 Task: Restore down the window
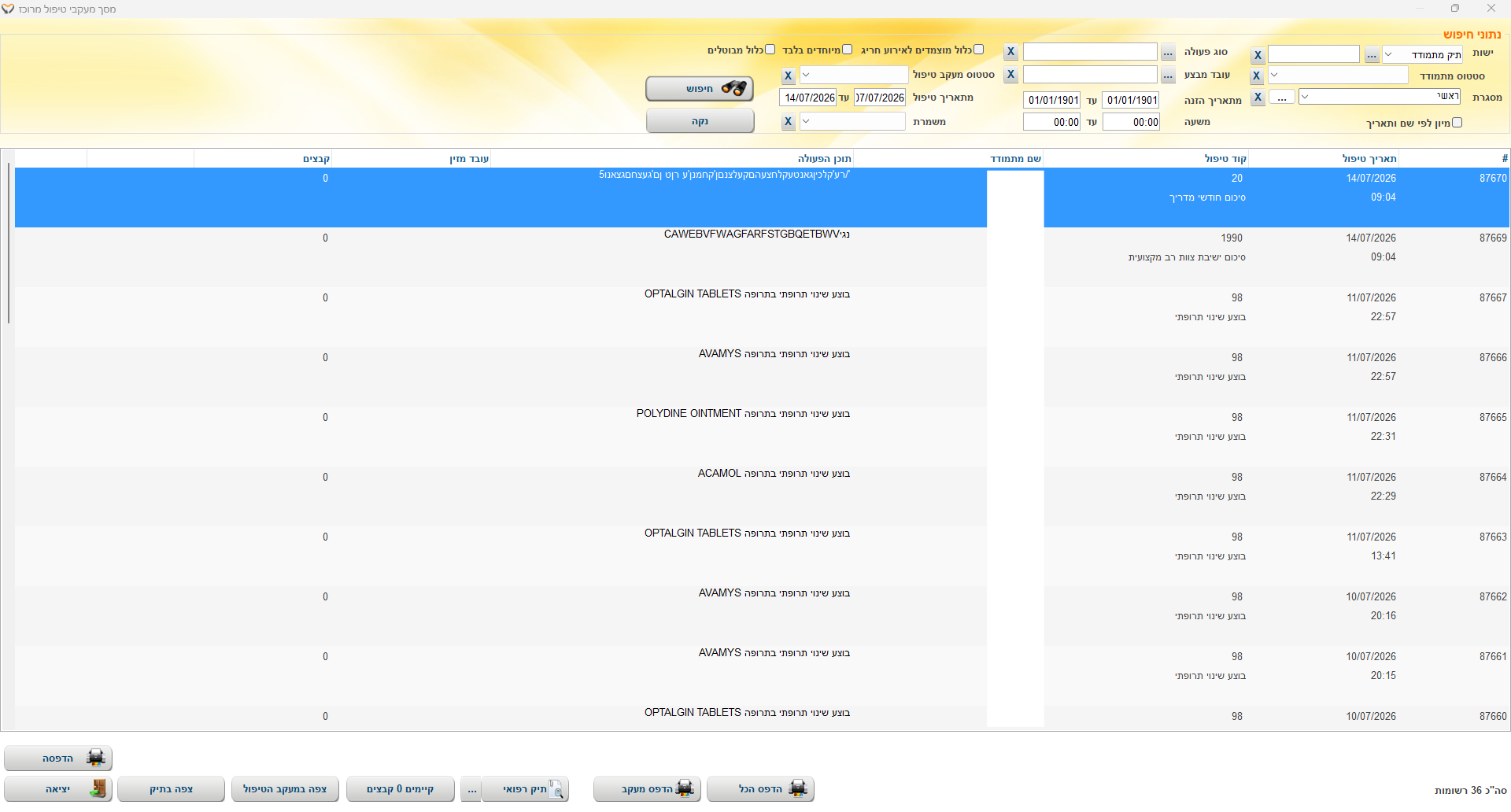1455,8
